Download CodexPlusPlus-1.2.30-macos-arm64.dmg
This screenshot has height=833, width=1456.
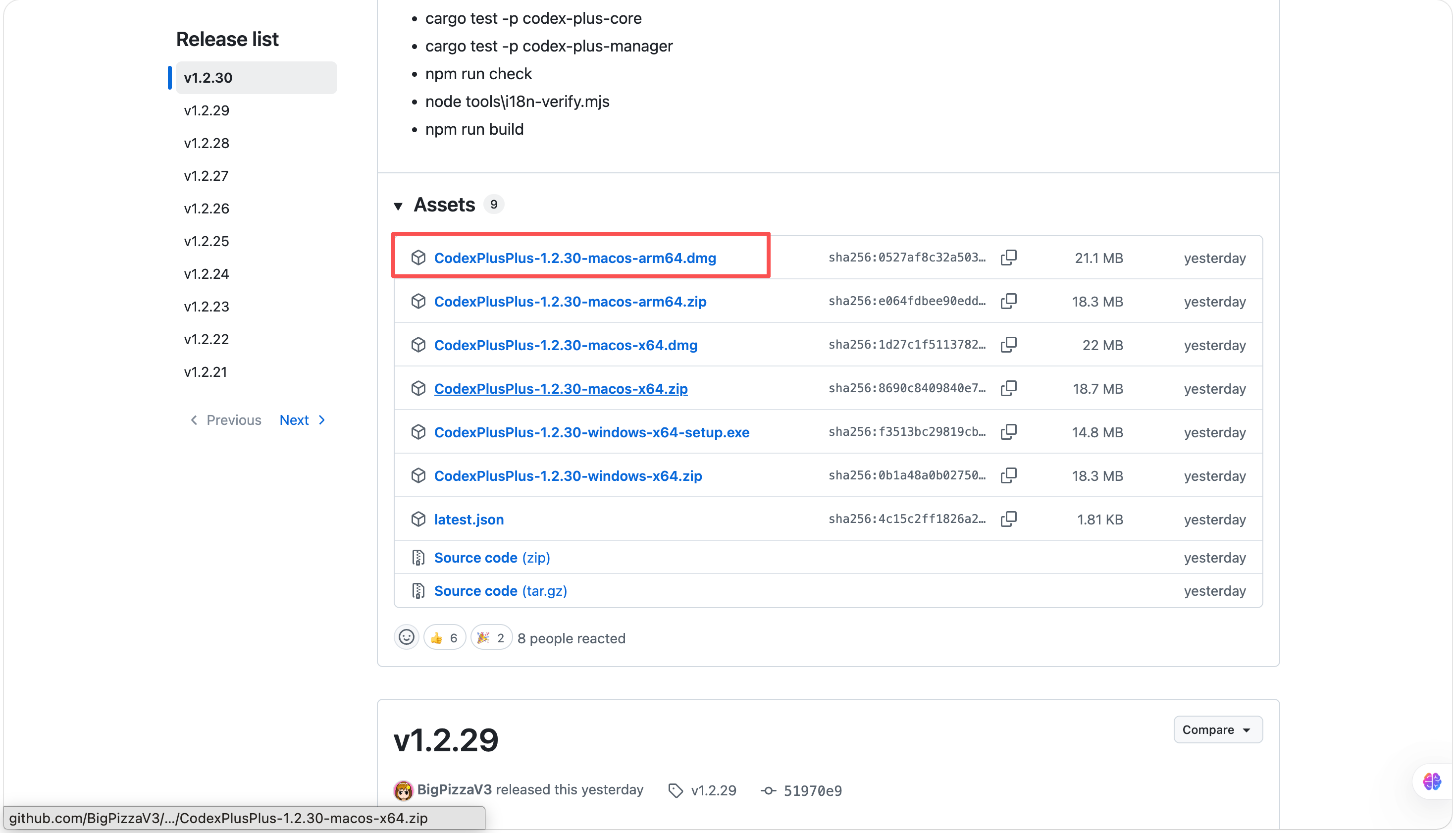pos(574,258)
